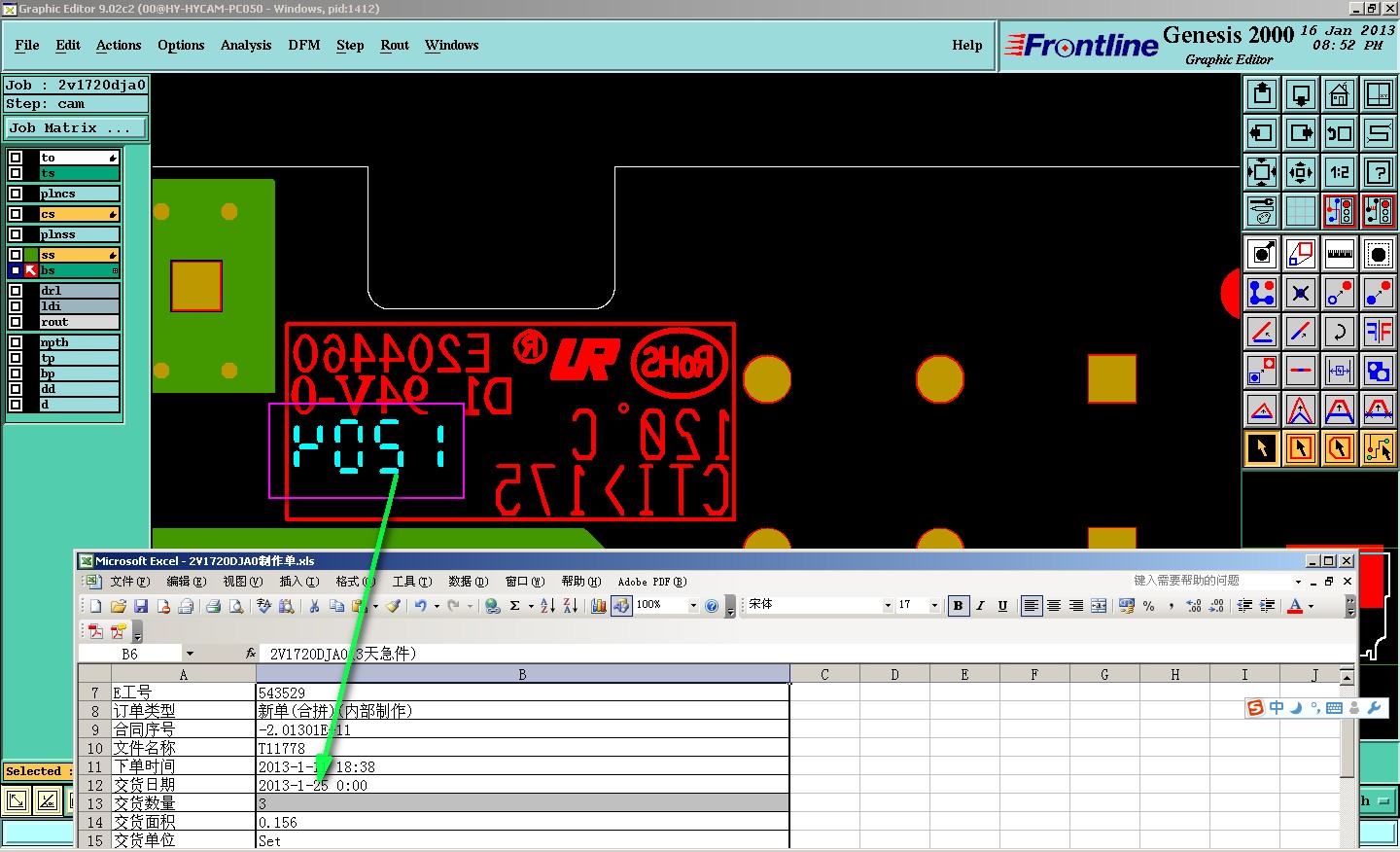Click Excel AutoSum sigma icon
1400x852 pixels.
[x=514, y=606]
